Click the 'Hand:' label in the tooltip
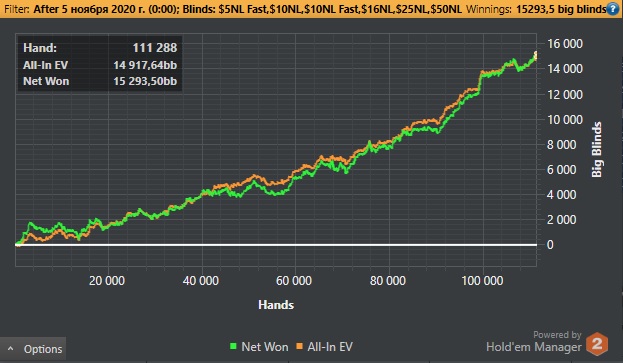The image size is (623, 363). click(40, 48)
